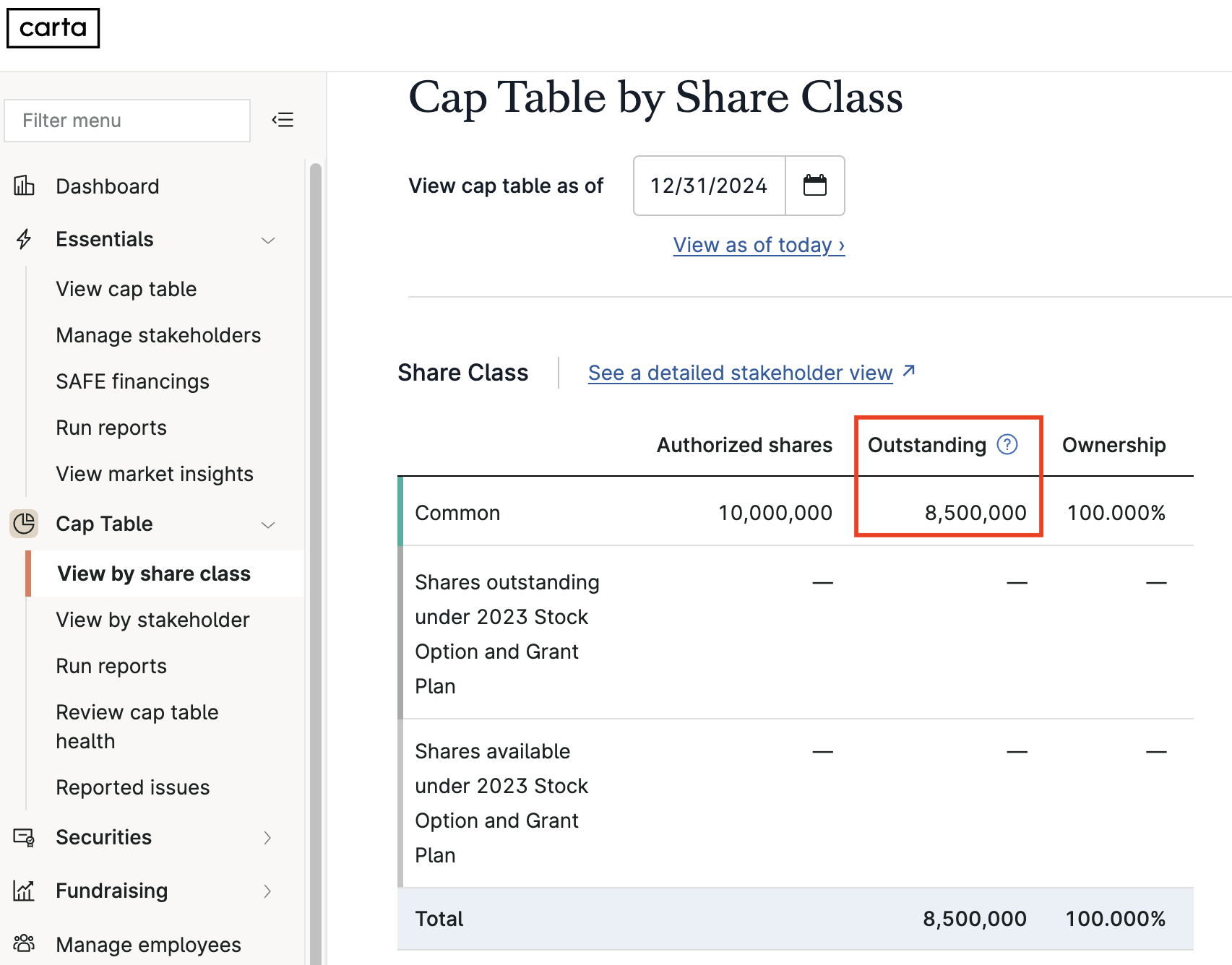The image size is (1232, 965).
Task: Click the Outstanding help question icon
Action: 1007,444
